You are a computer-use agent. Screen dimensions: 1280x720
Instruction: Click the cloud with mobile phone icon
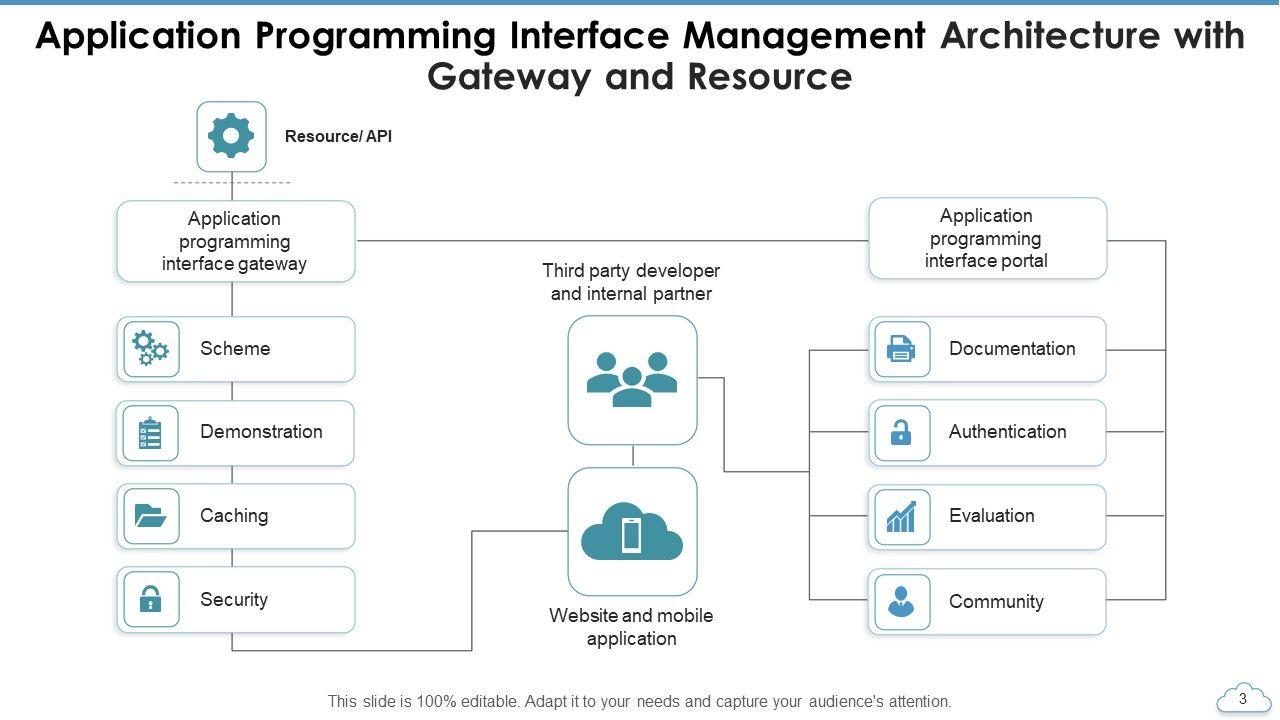click(632, 532)
